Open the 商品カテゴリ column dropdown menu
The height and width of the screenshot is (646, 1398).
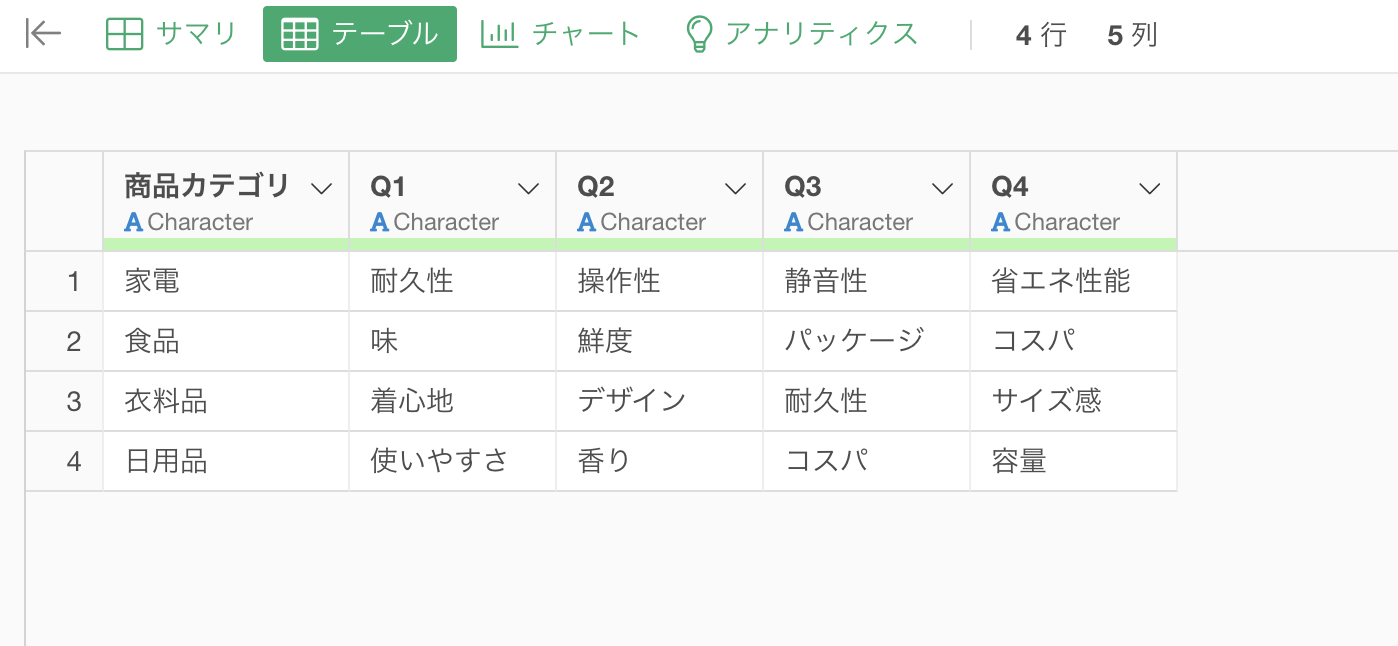[x=321, y=188]
